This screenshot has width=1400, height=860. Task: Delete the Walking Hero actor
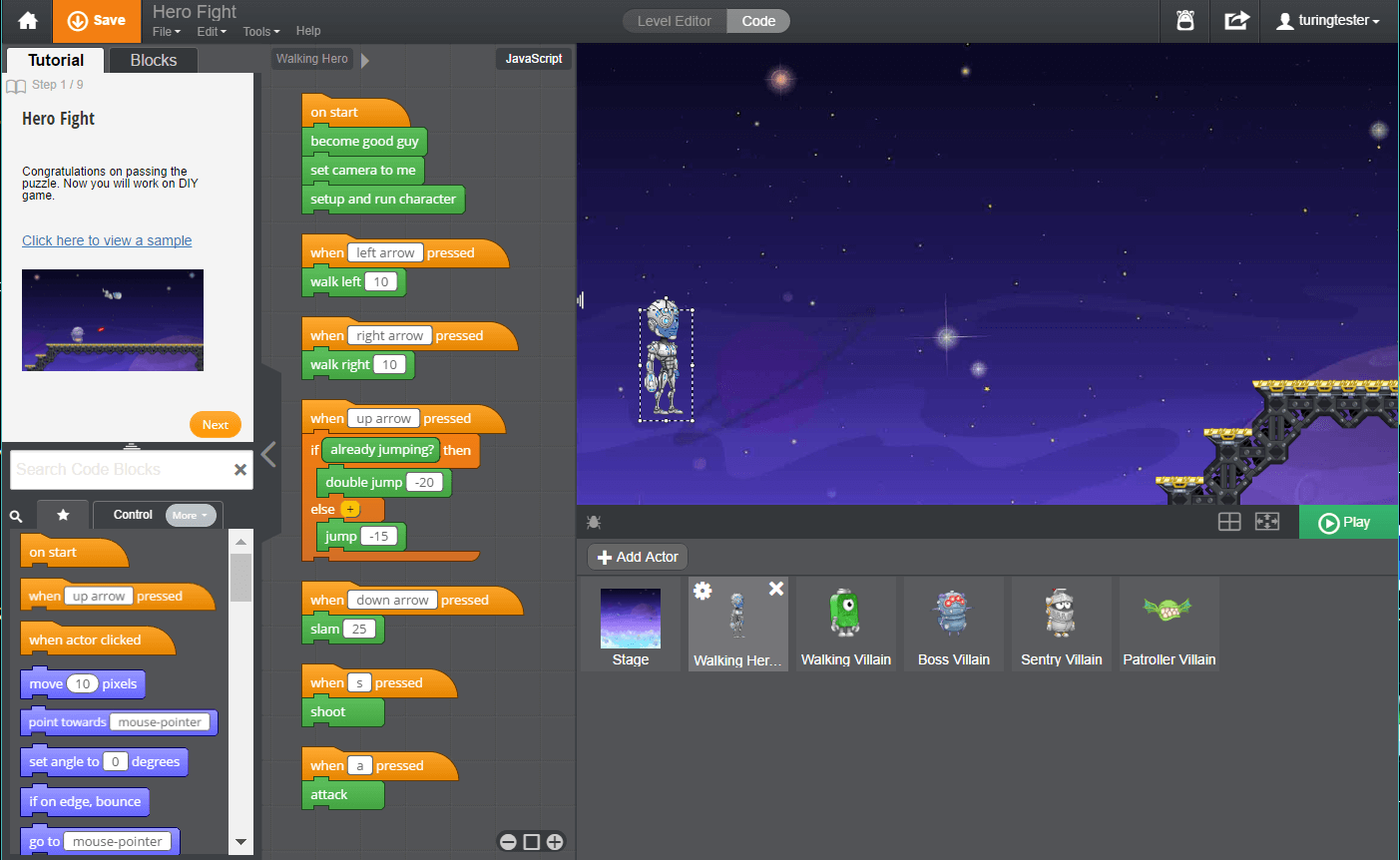(x=776, y=589)
